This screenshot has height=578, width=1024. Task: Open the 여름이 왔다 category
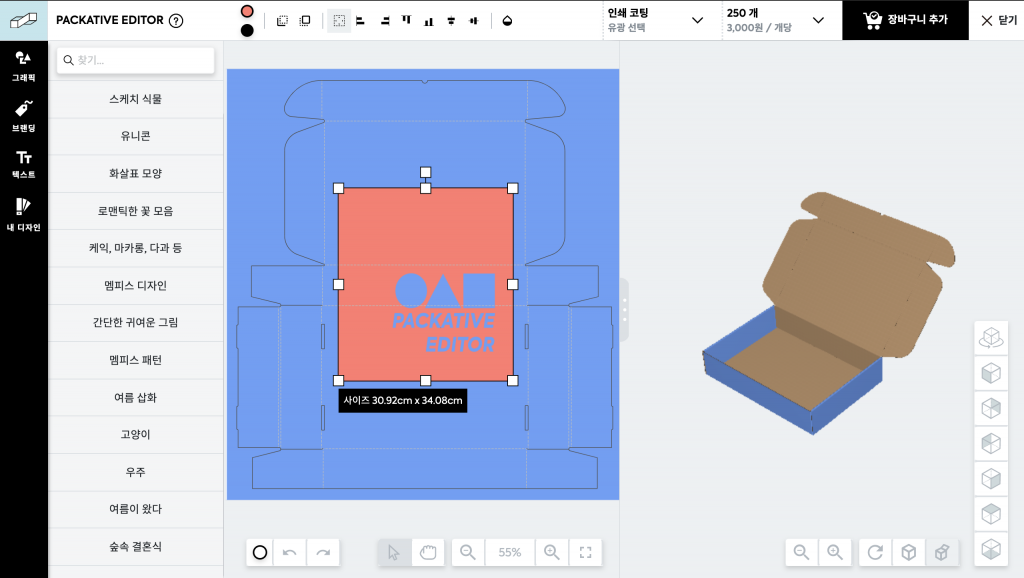pyautogui.click(x=136, y=509)
